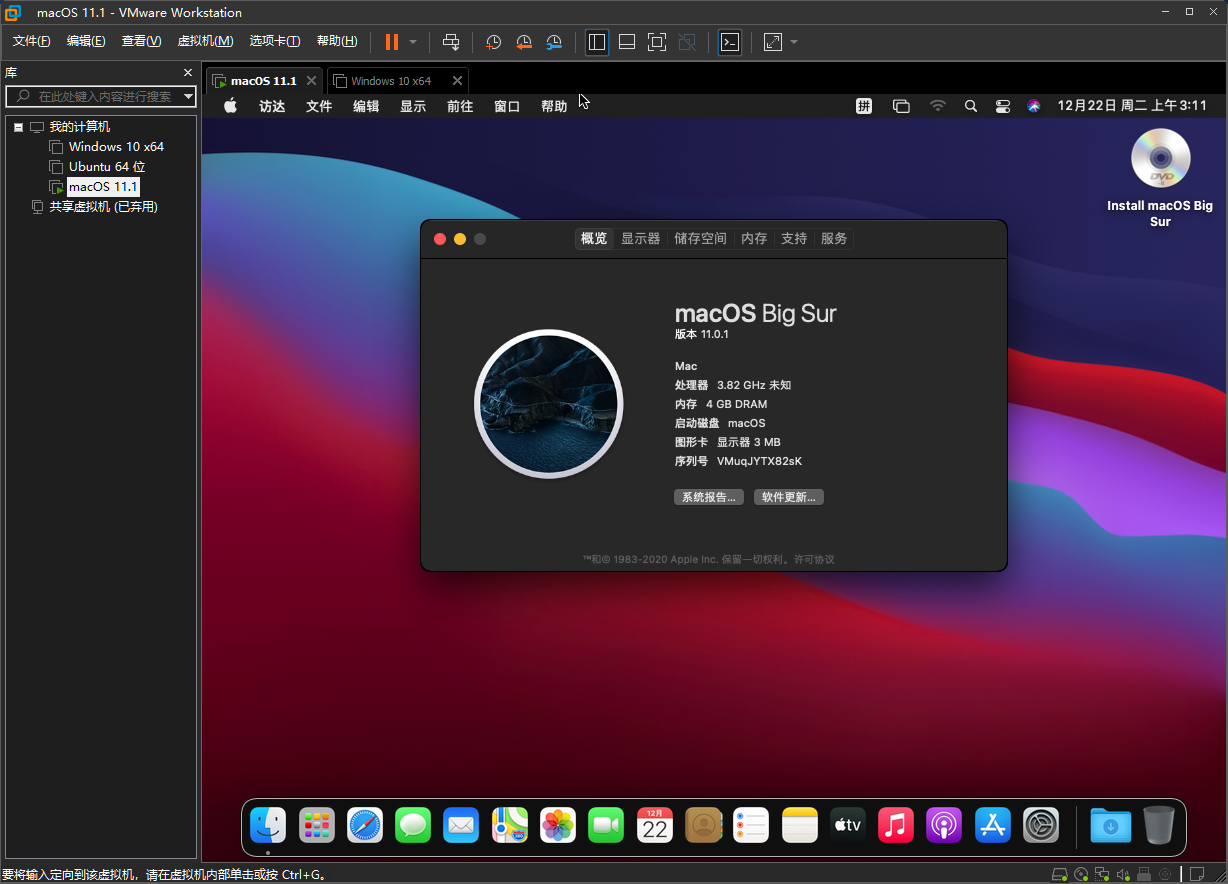Open the 访达 Finder menu
The image size is (1228, 884).
point(272,106)
